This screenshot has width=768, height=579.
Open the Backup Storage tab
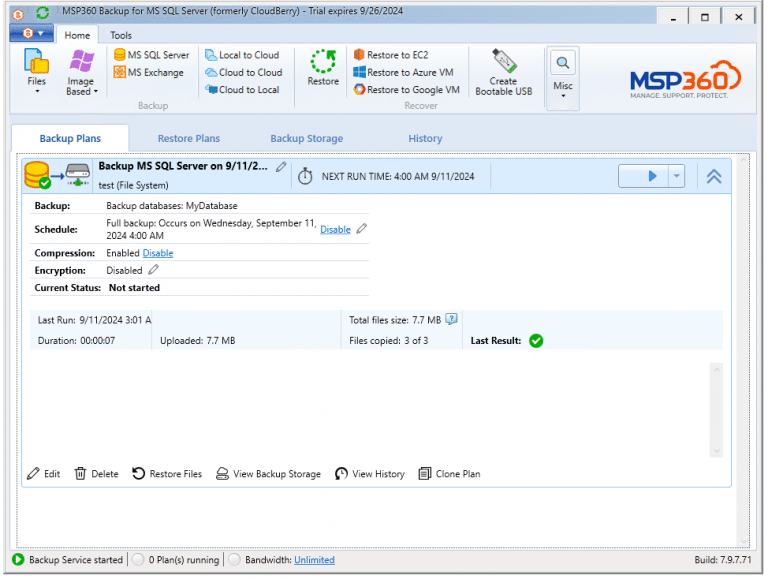point(307,138)
